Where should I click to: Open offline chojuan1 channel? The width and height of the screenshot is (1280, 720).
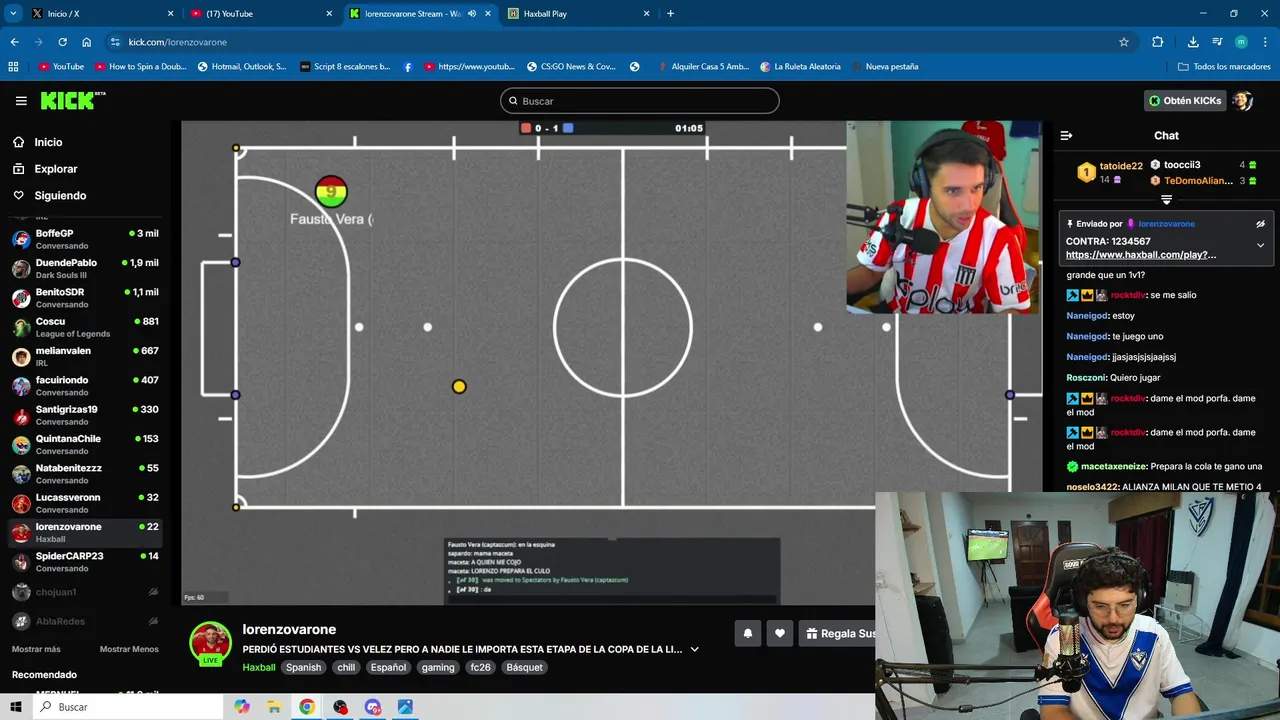85,592
